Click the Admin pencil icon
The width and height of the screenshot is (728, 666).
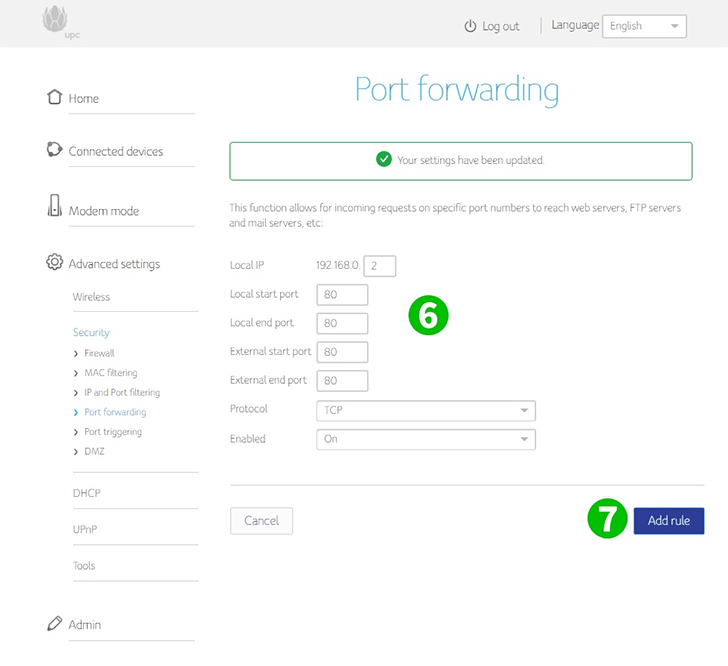[x=54, y=623]
